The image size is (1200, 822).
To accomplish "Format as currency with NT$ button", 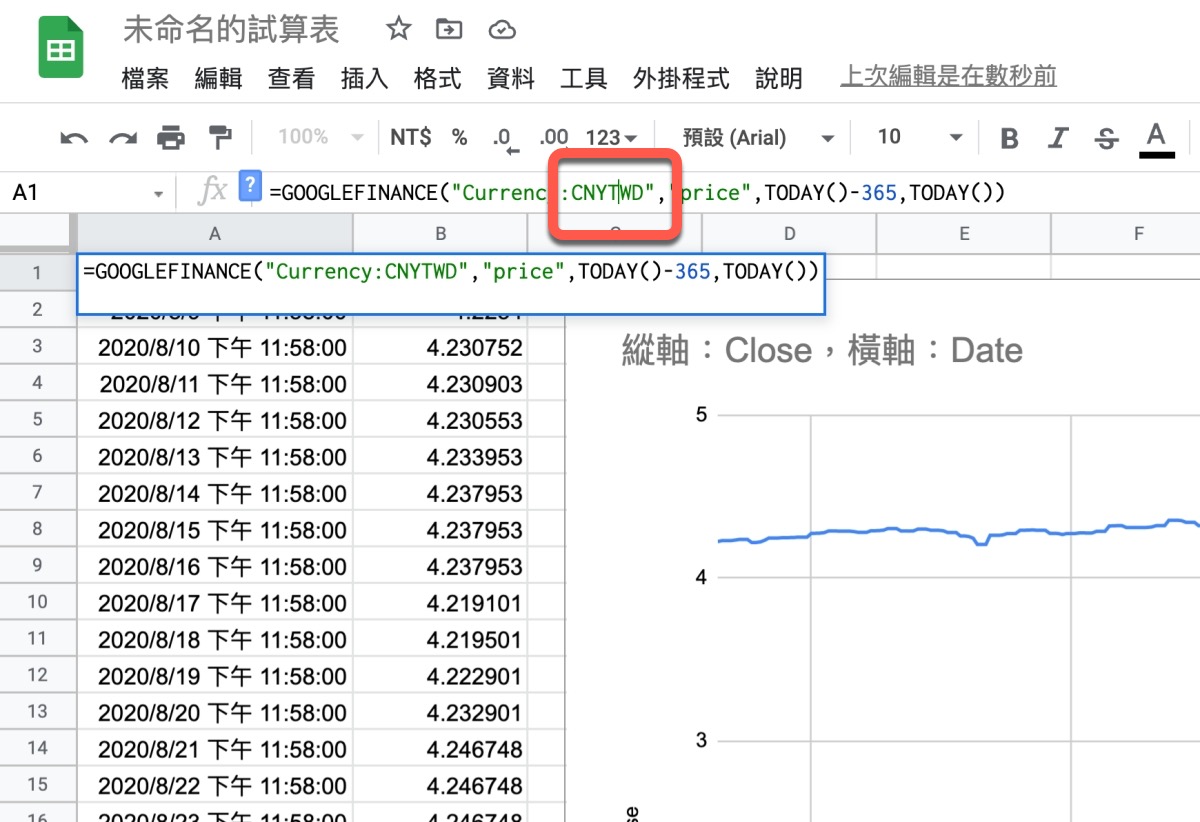I will 410,137.
